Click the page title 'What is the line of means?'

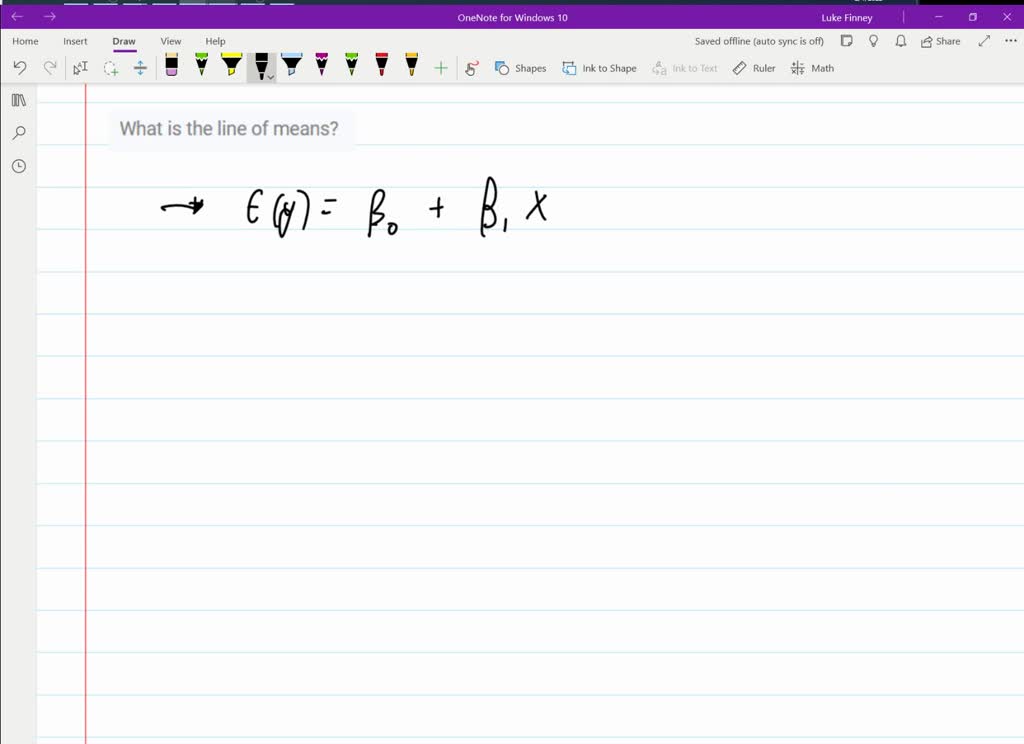pos(229,129)
